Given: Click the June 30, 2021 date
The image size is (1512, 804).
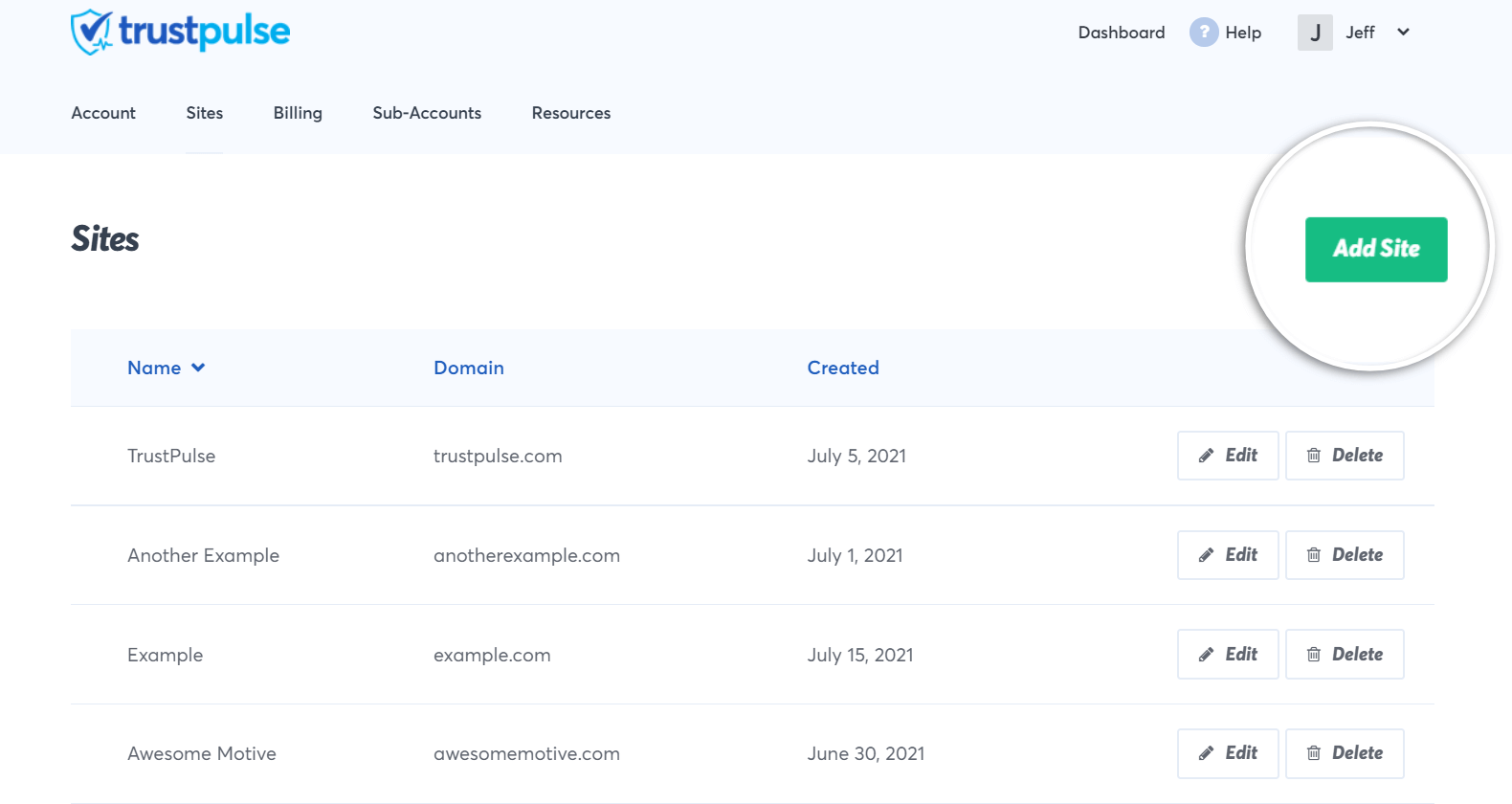Looking at the screenshot, I should coord(866,754).
